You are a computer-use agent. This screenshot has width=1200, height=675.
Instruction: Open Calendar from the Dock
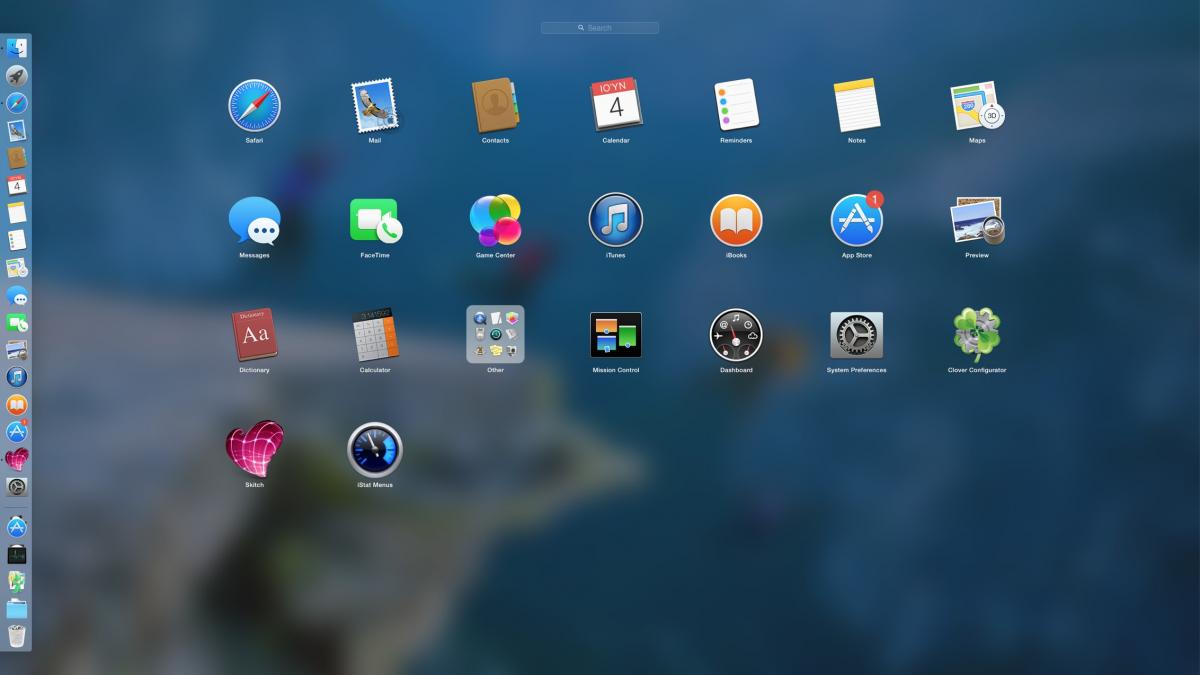coord(17,185)
